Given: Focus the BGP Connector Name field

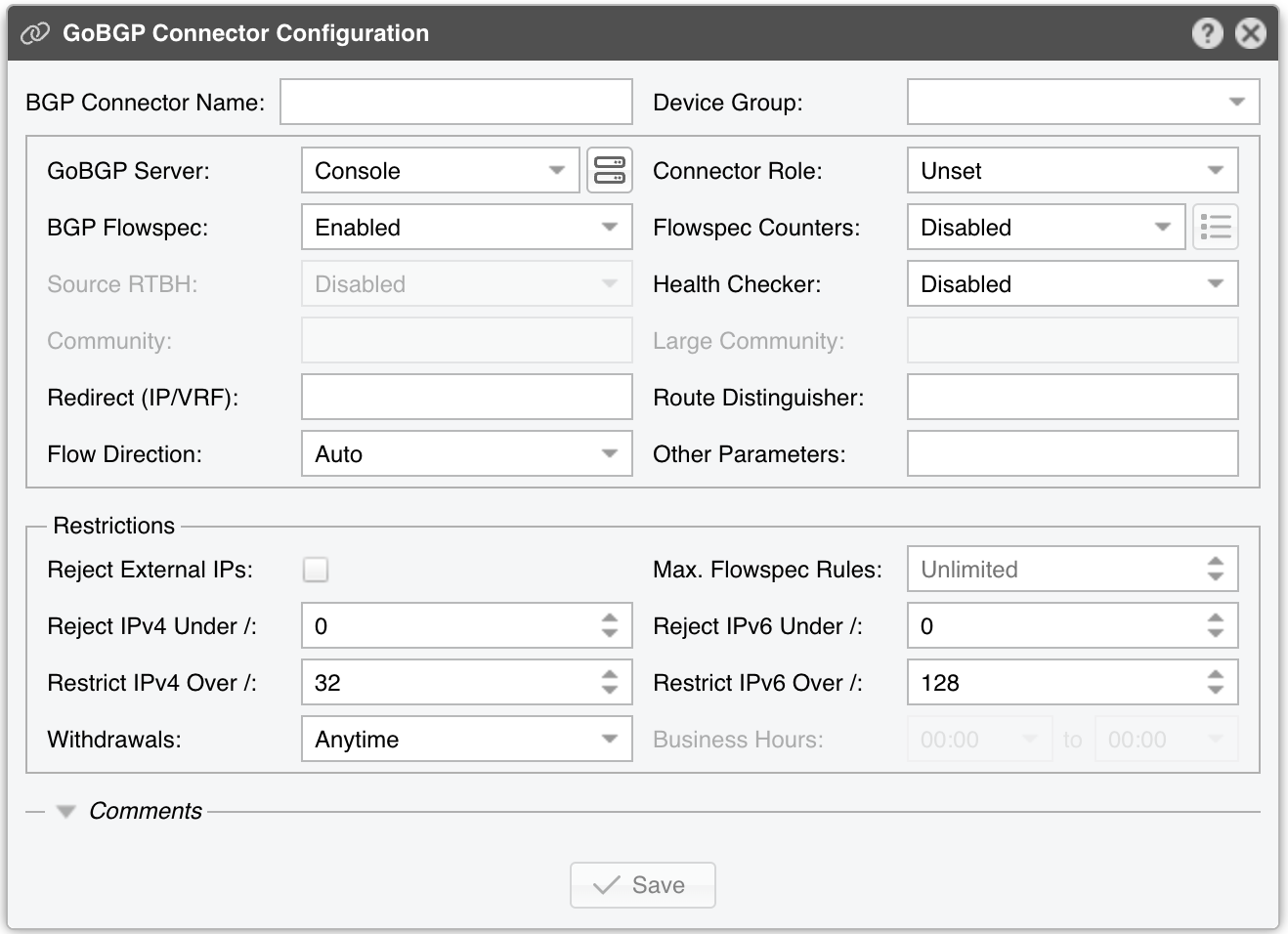Looking at the screenshot, I should [x=456, y=102].
